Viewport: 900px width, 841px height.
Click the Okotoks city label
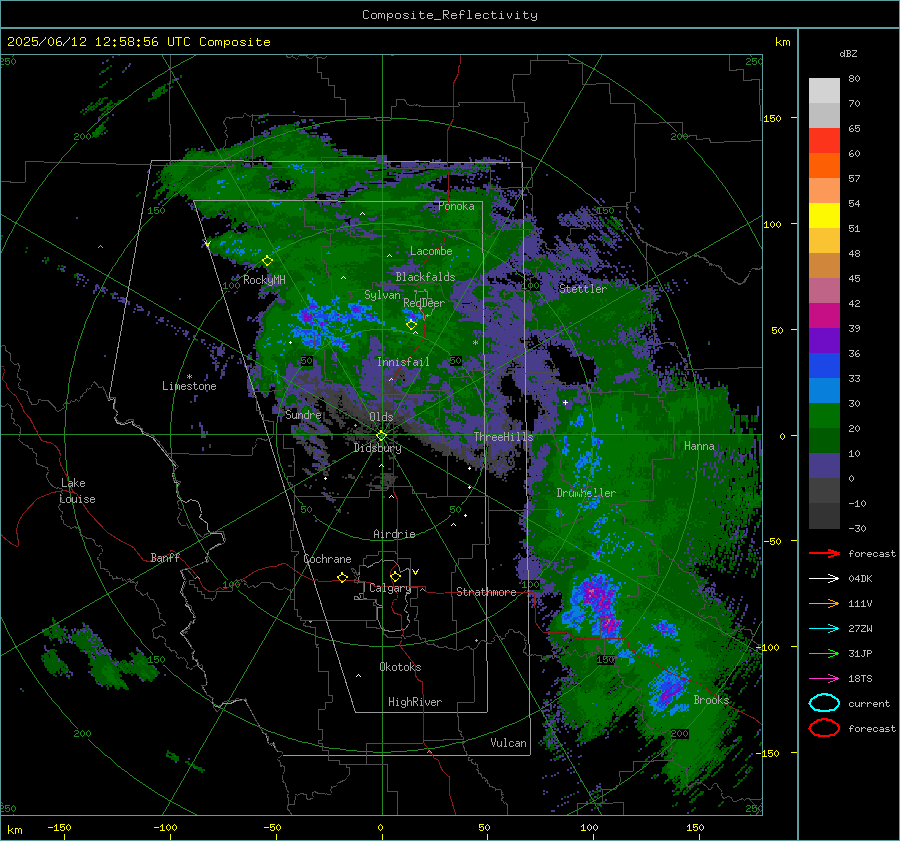400,667
